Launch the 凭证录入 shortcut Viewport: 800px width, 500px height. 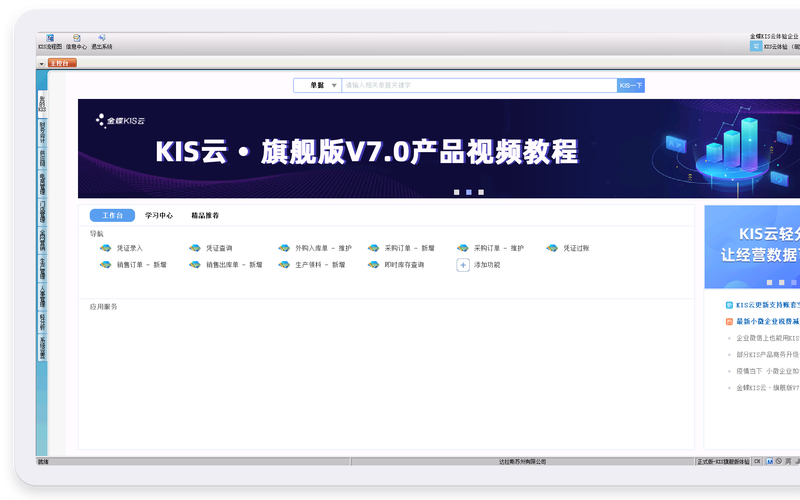pos(122,248)
